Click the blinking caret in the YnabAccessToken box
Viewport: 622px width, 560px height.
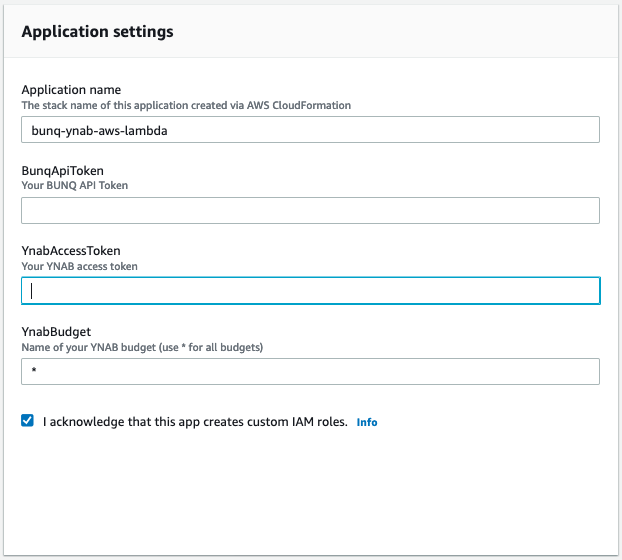[32, 291]
